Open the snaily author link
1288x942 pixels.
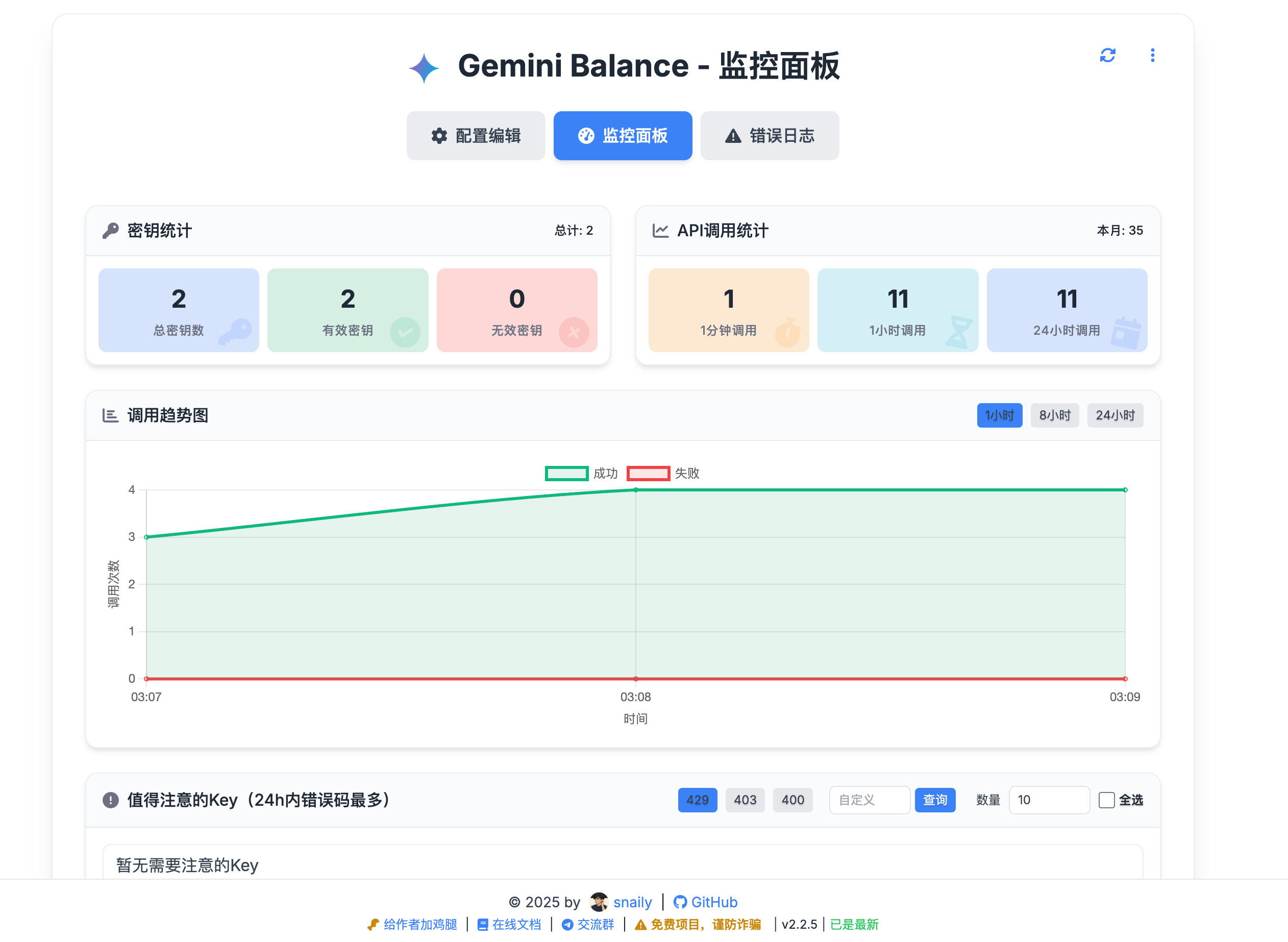632,902
